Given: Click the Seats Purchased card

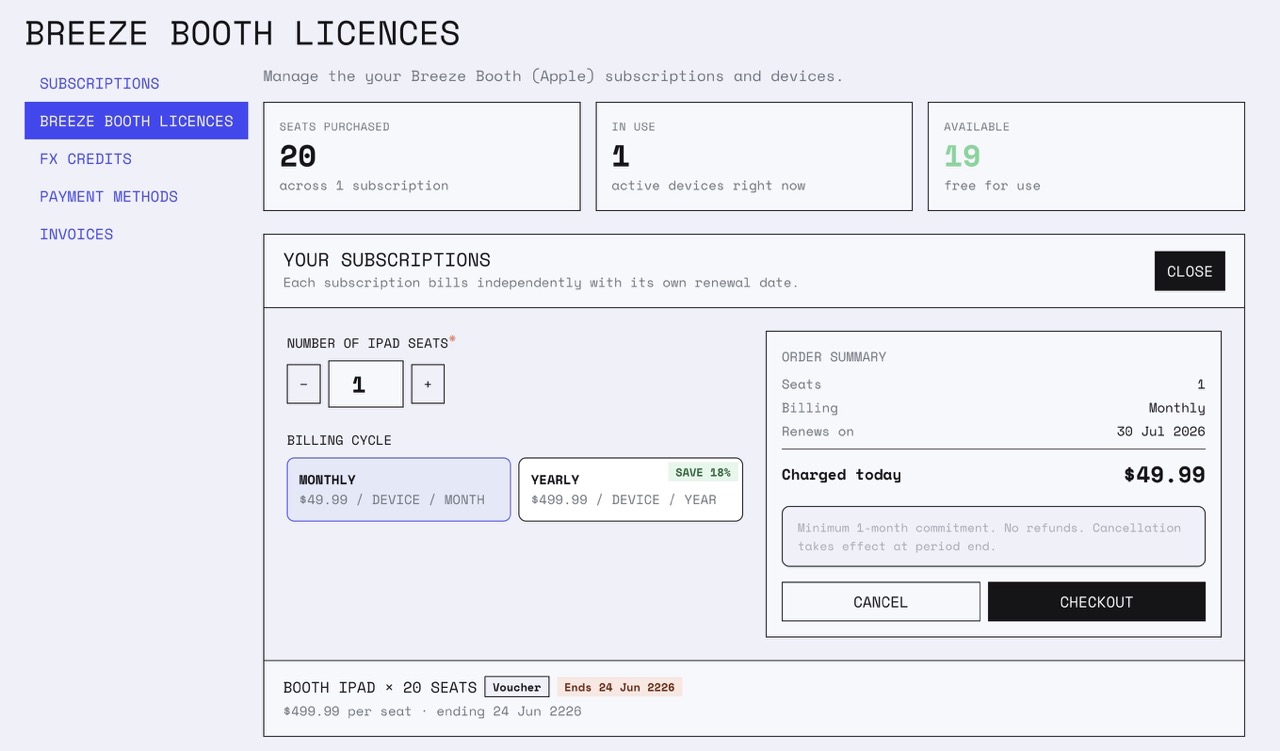Looking at the screenshot, I should click(421, 156).
